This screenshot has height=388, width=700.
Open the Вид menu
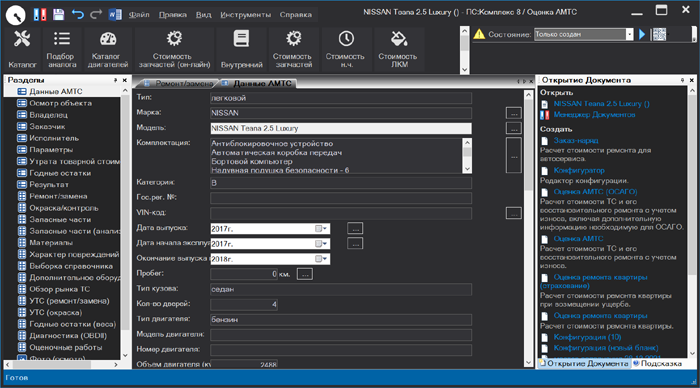[203, 15]
